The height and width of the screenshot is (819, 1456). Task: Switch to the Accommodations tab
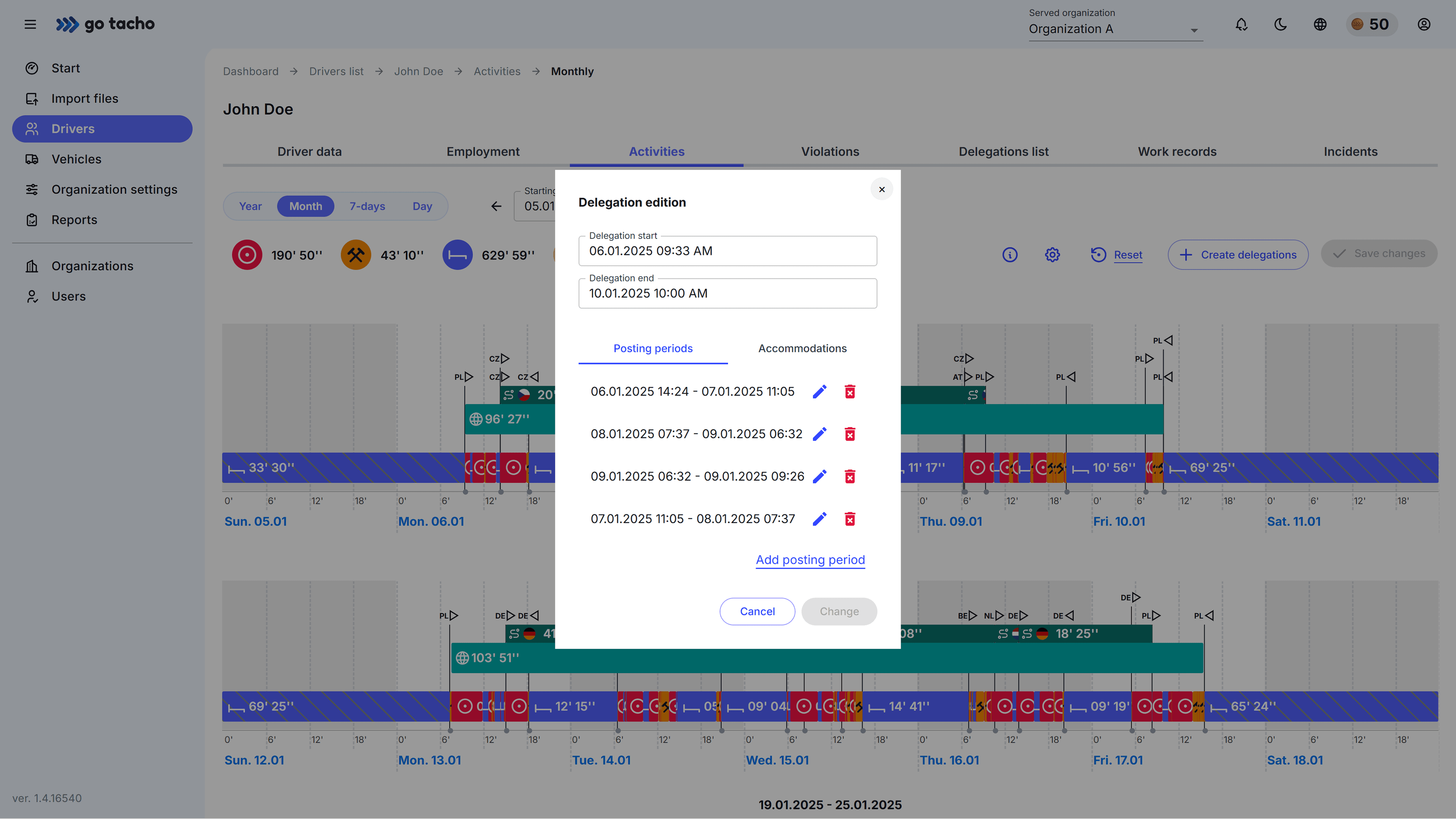pyautogui.click(x=802, y=349)
